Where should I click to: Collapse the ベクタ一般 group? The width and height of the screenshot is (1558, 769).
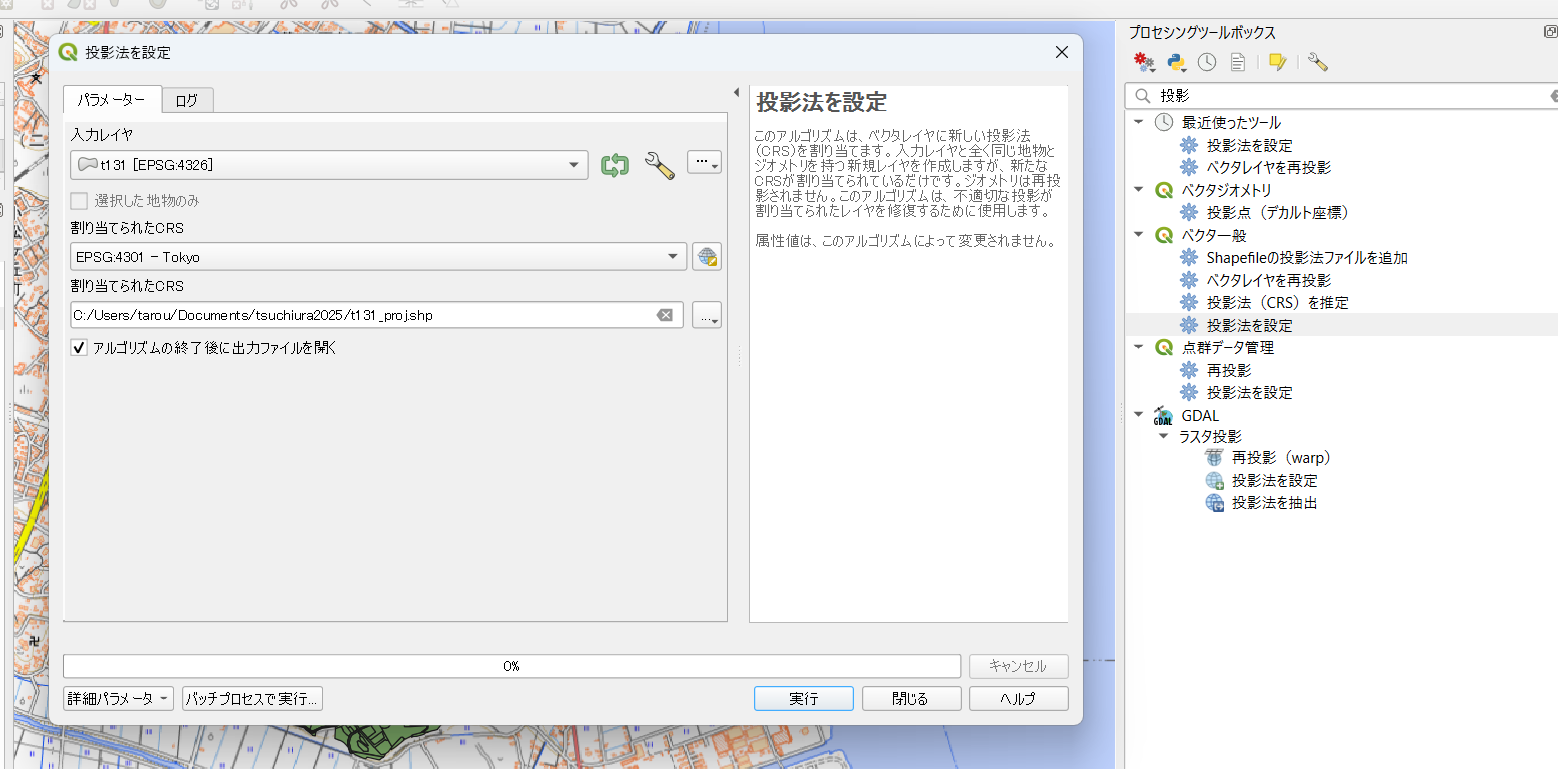coord(1138,235)
